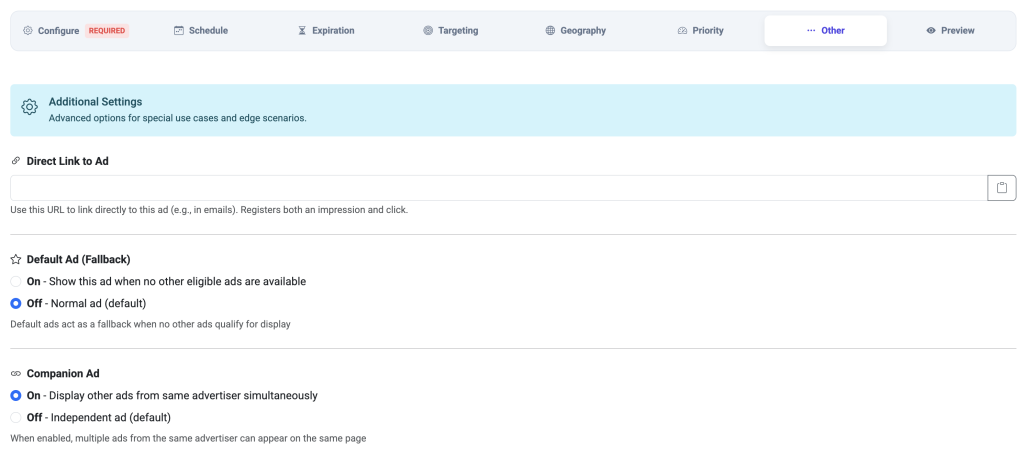The width and height of the screenshot is (1024, 457).
Task: Open the Configure tab
Action: click(x=58, y=31)
